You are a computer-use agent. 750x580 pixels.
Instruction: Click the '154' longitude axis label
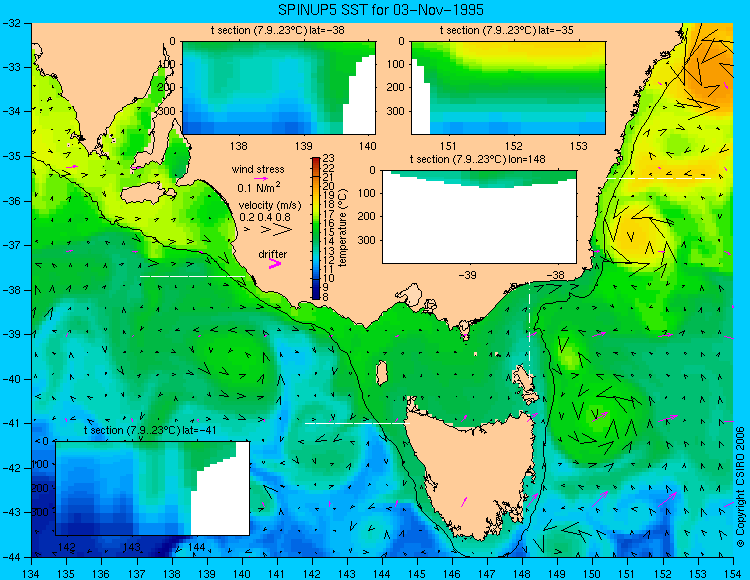[x=732, y=574]
